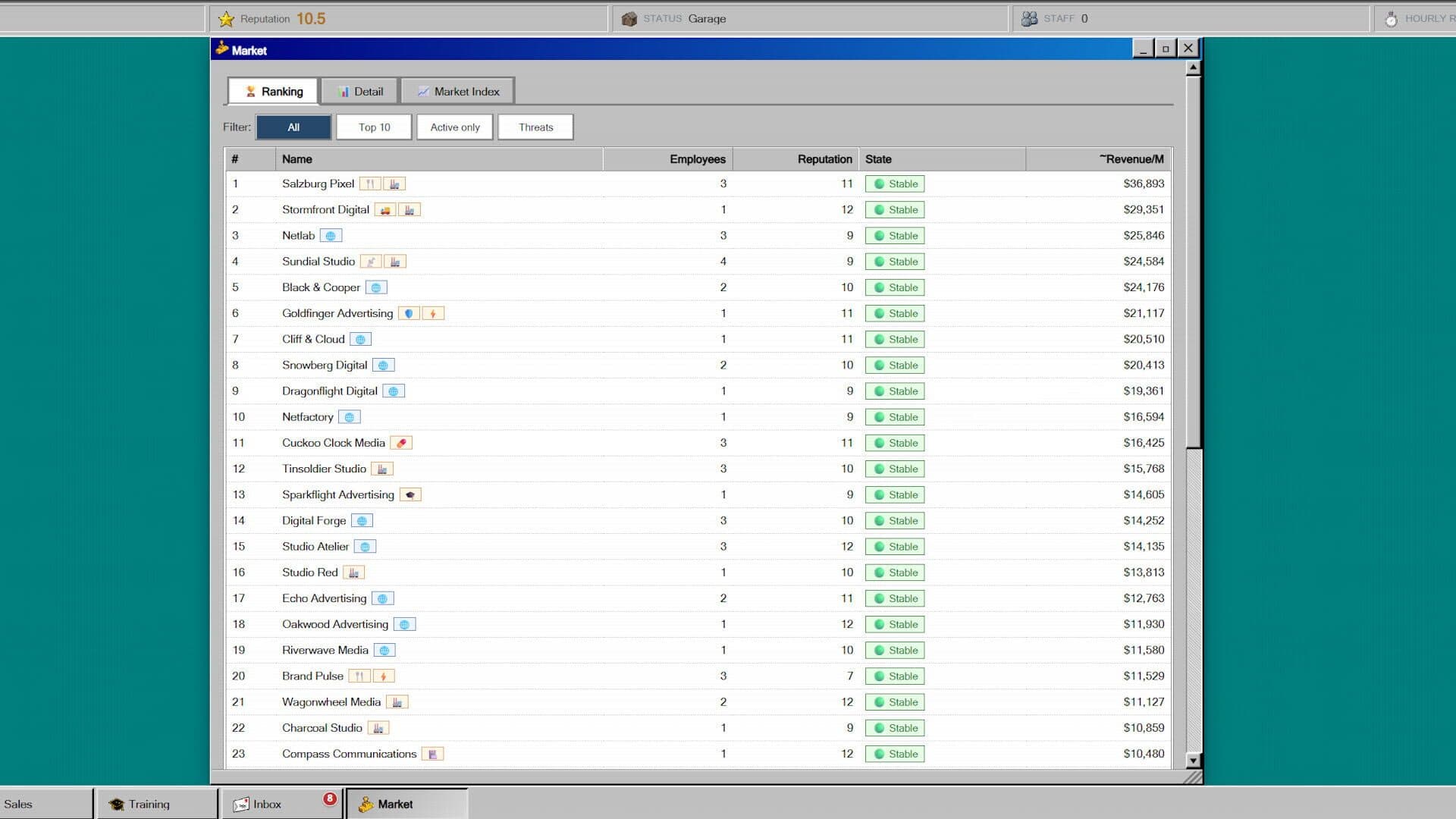The height and width of the screenshot is (819, 1456).
Task: Sort by the State column header
Action: pos(943,159)
